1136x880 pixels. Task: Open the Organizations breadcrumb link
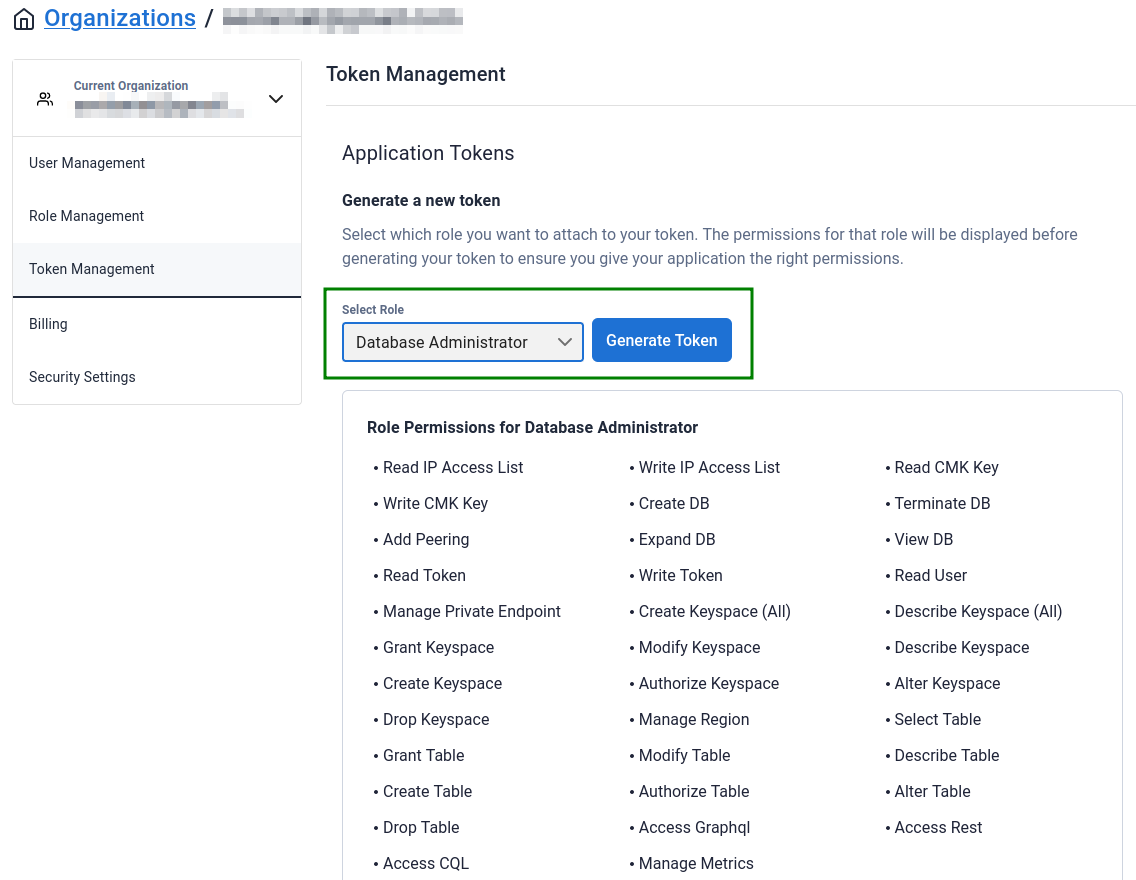(x=120, y=18)
